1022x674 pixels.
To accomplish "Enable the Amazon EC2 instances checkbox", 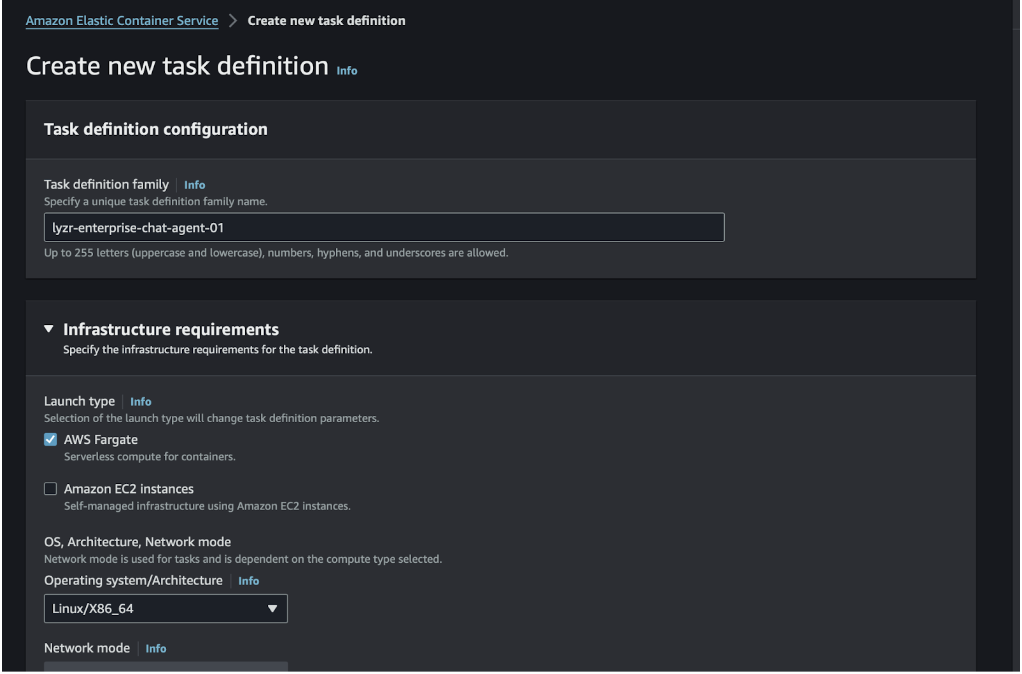I will point(50,489).
